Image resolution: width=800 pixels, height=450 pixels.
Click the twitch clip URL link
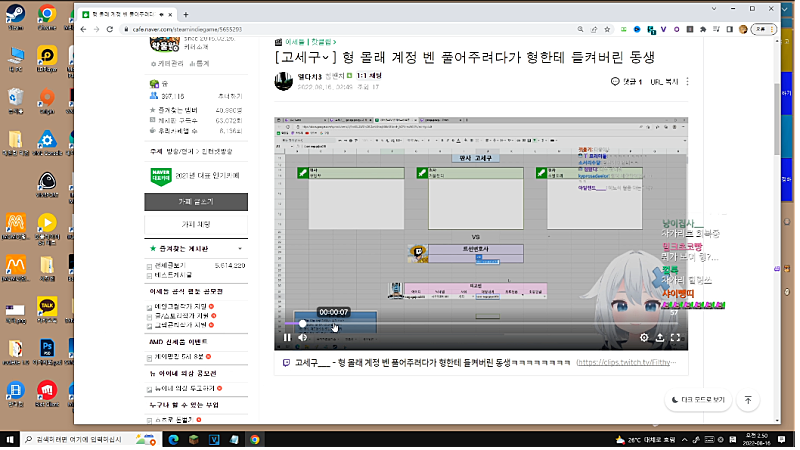point(626,362)
